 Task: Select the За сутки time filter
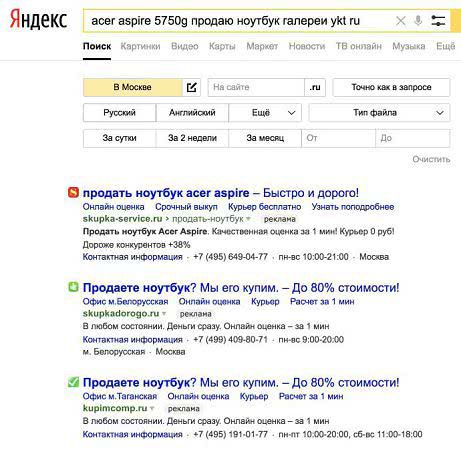[x=119, y=138]
